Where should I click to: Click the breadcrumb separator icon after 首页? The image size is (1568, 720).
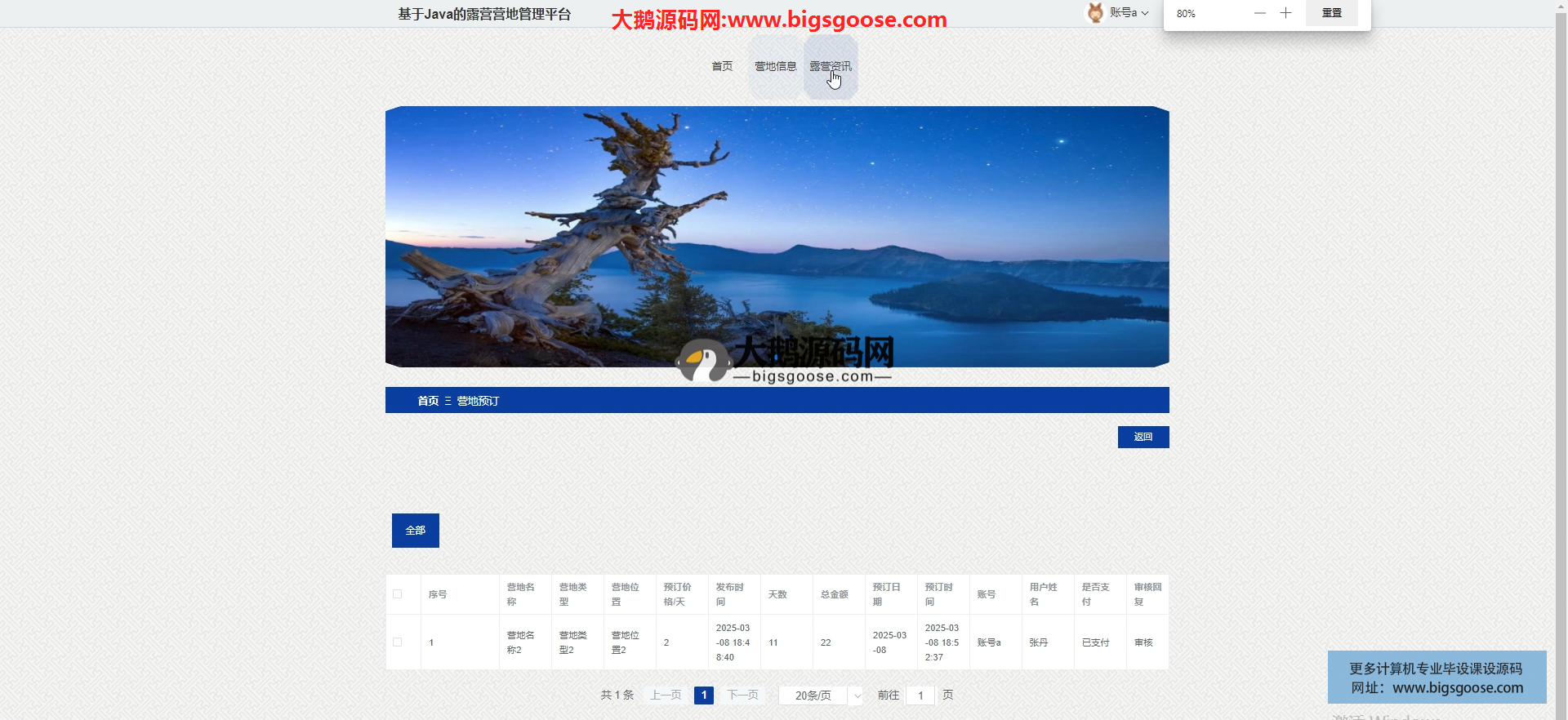[x=448, y=401]
